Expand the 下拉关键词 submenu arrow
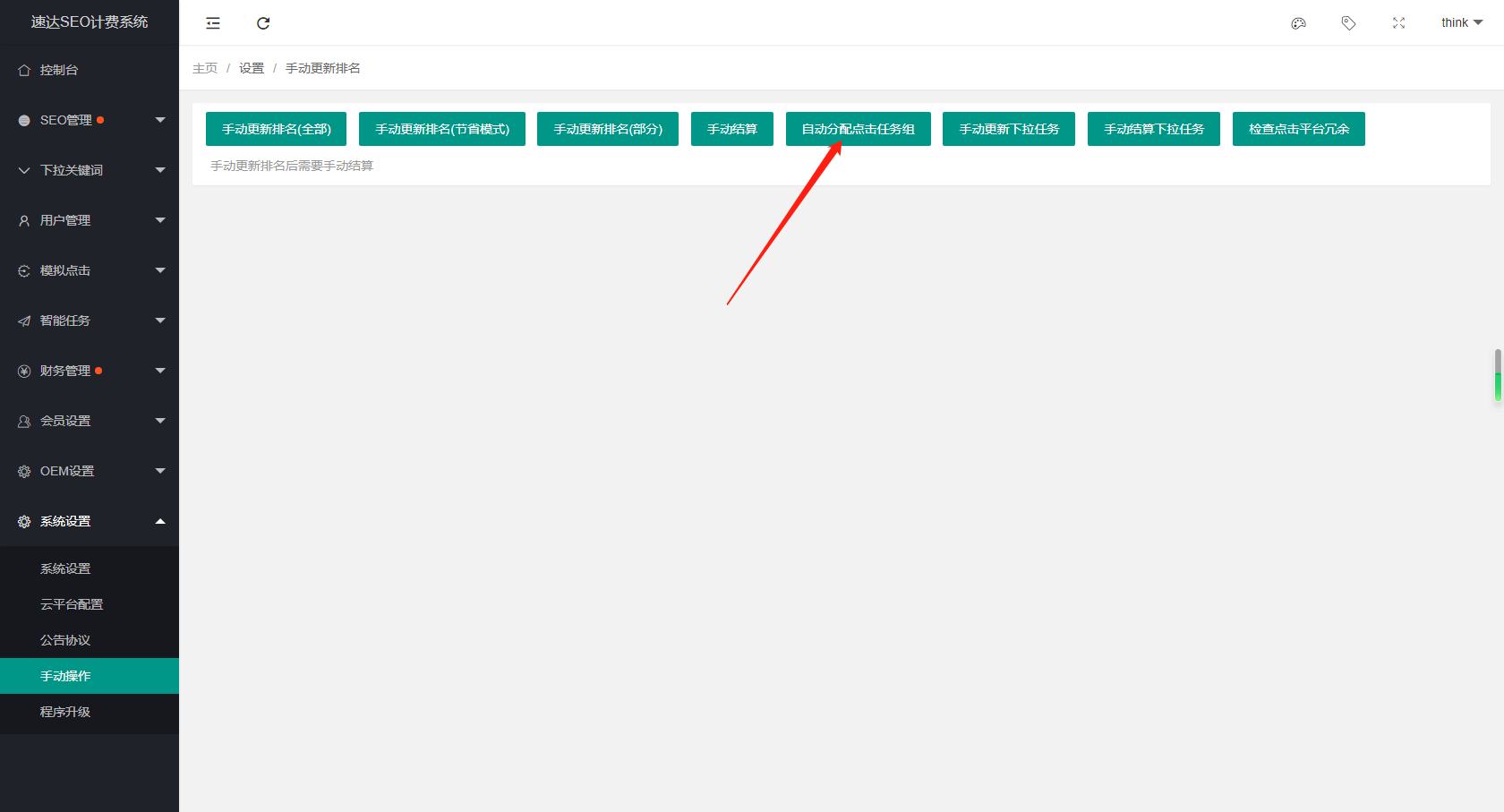Viewport: 1504px width, 812px height. (x=160, y=170)
